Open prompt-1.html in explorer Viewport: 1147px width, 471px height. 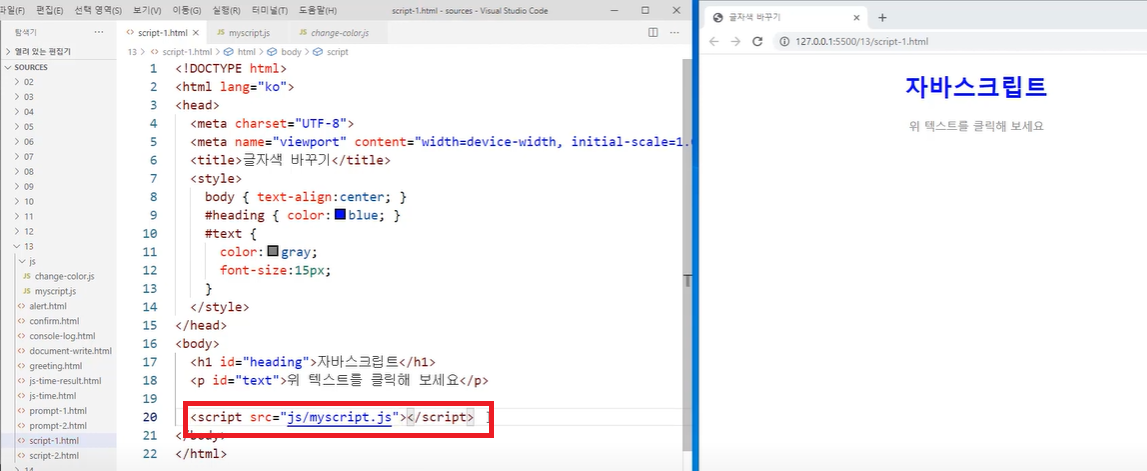click(x=59, y=410)
